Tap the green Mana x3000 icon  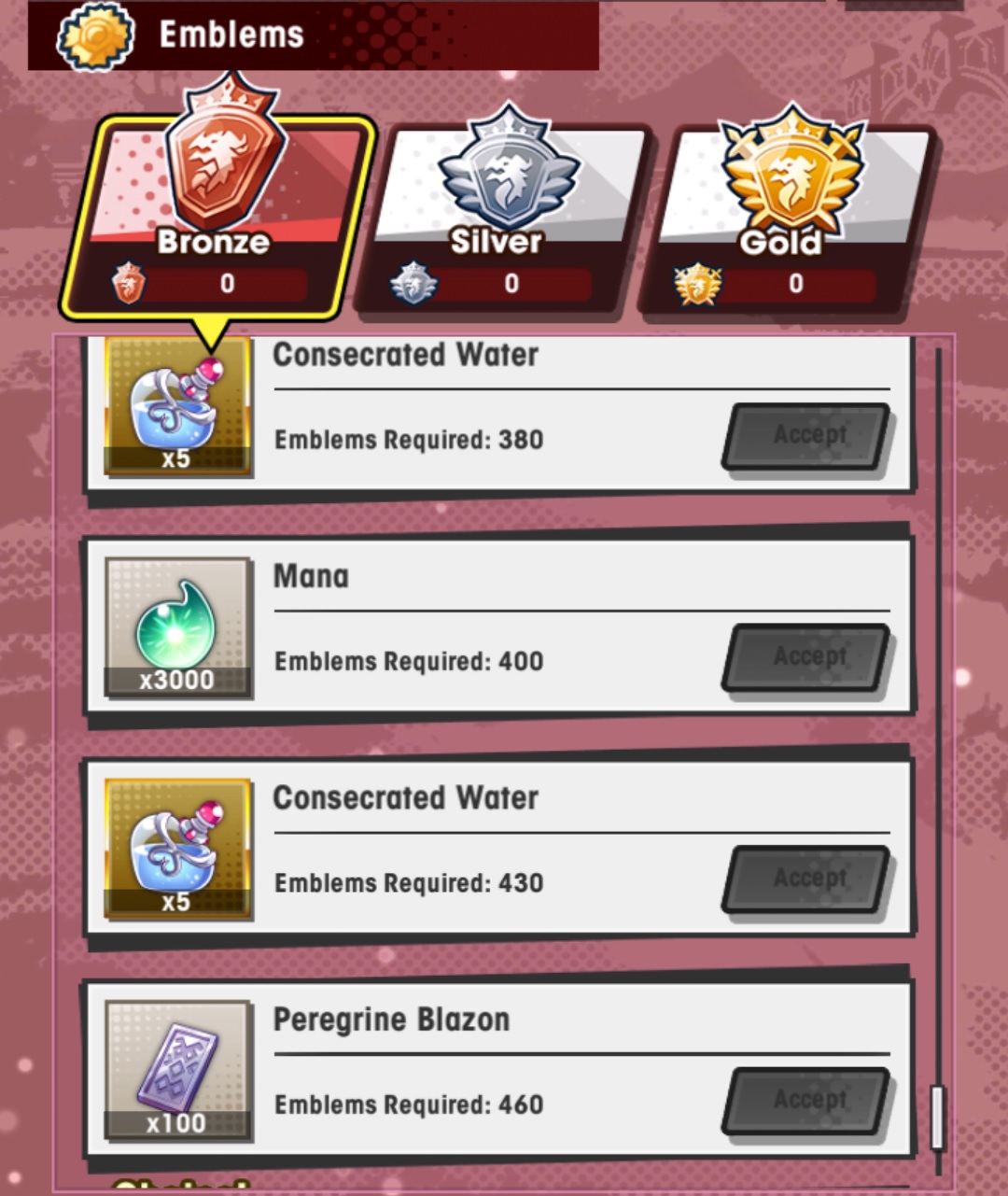tap(178, 627)
